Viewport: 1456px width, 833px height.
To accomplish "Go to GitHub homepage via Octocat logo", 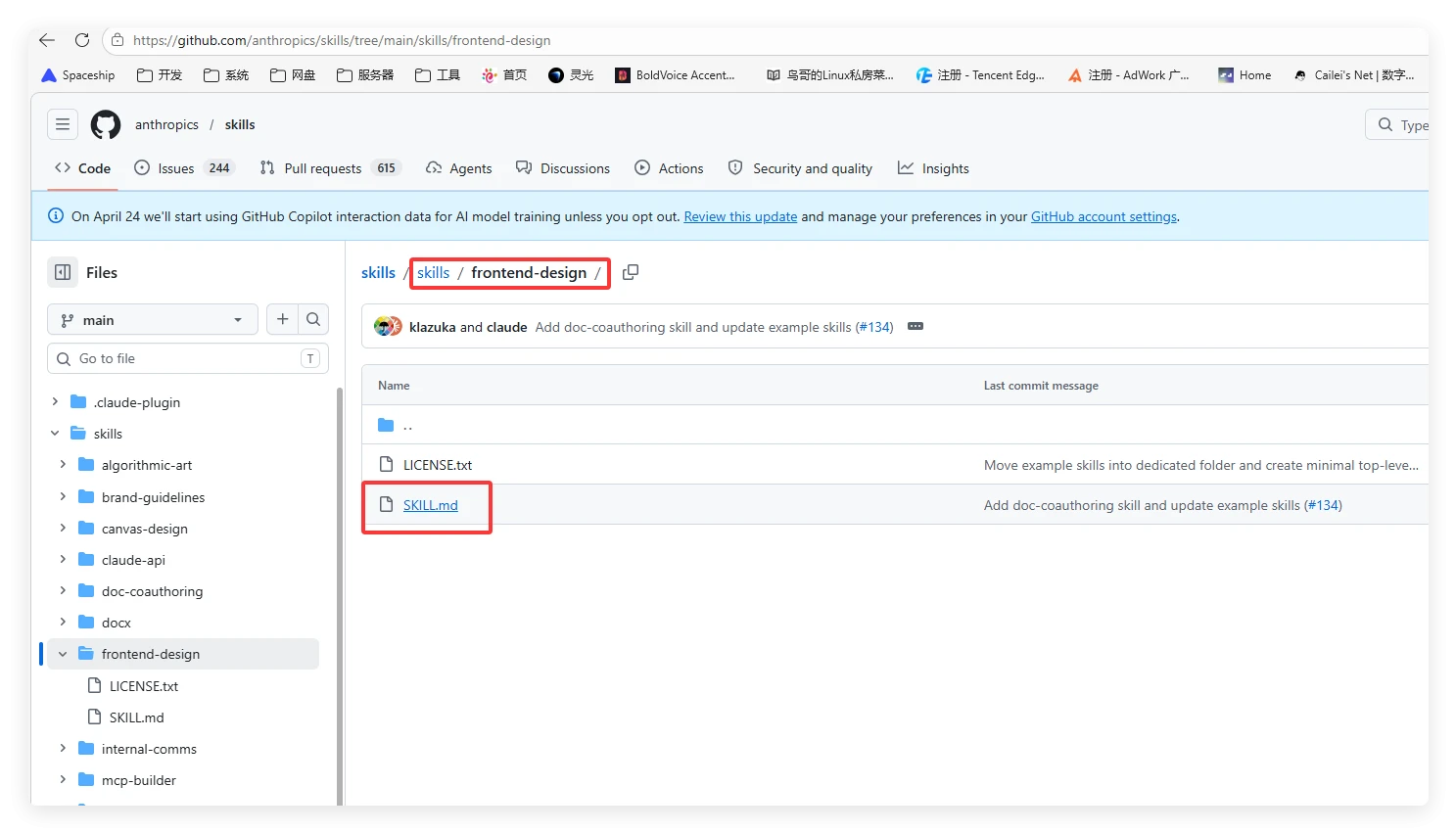I will [x=106, y=124].
